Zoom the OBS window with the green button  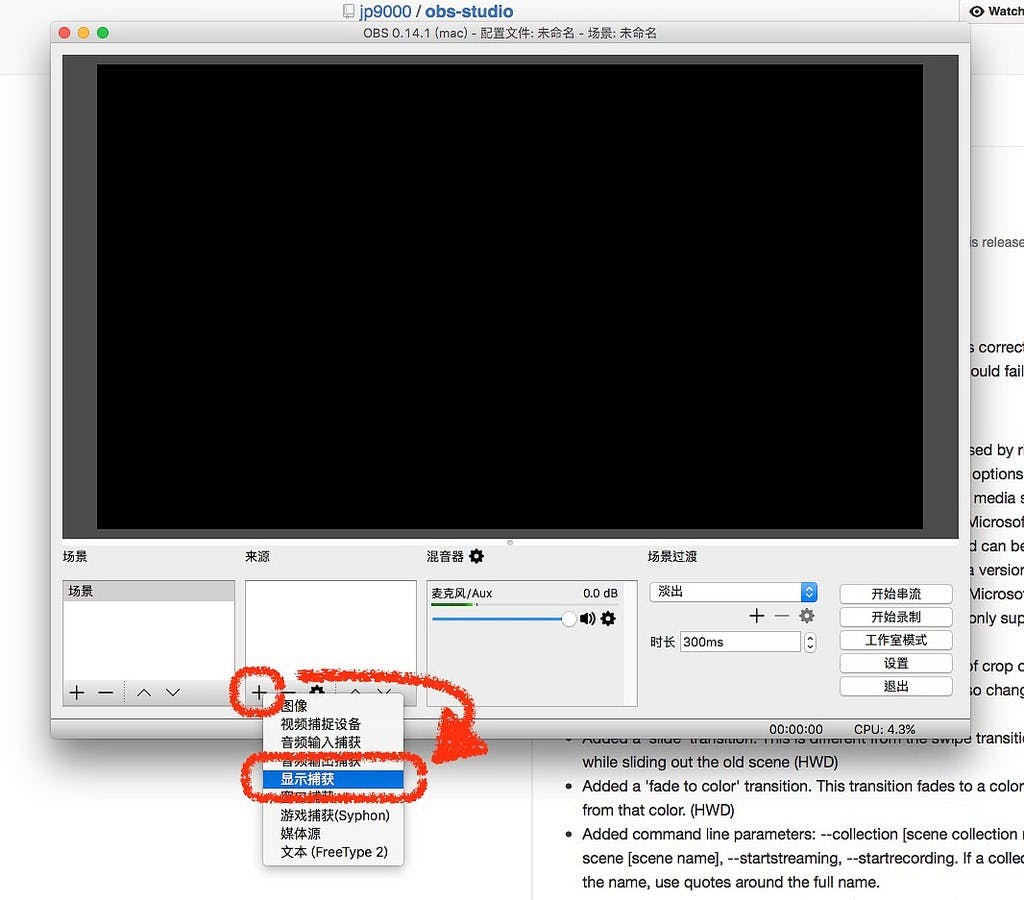pyautogui.click(x=103, y=33)
